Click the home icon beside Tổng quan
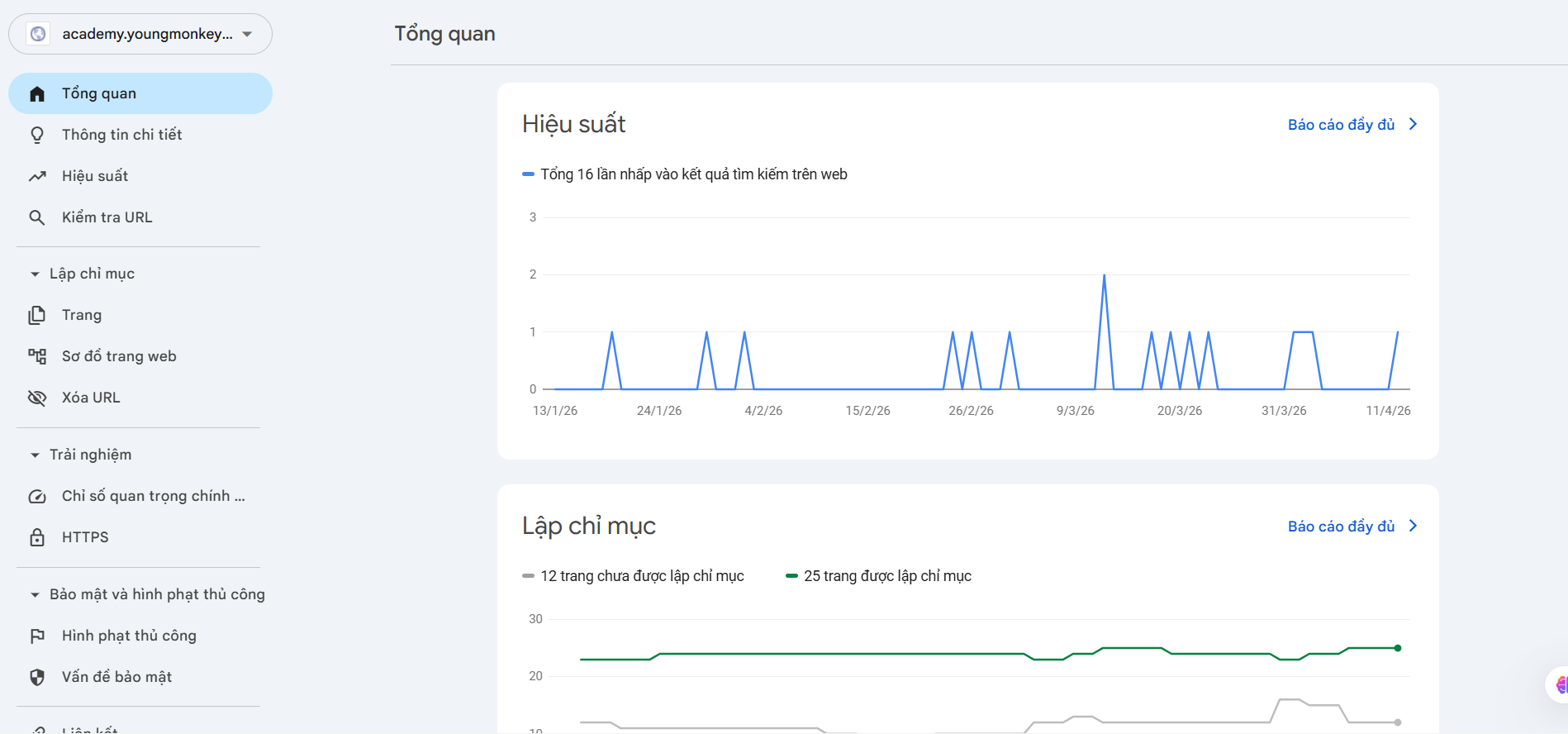This screenshot has height=734, width=1568. coord(37,94)
